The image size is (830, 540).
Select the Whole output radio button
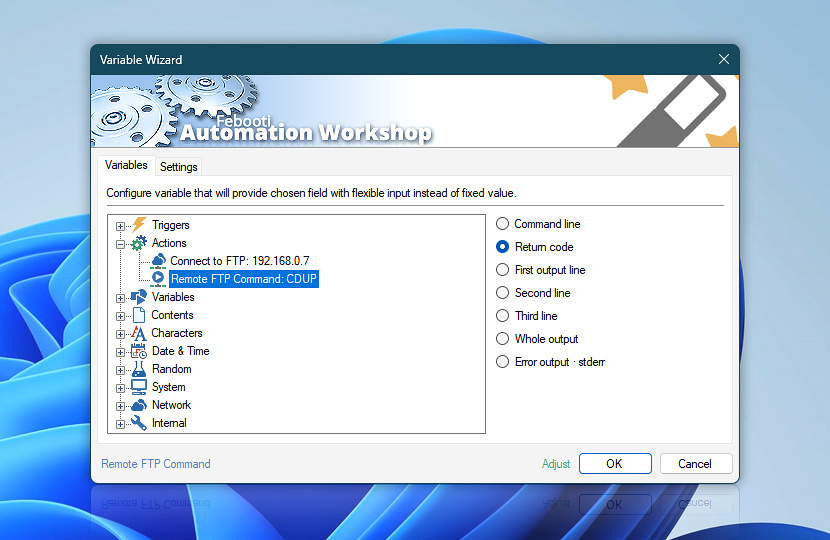(502, 339)
